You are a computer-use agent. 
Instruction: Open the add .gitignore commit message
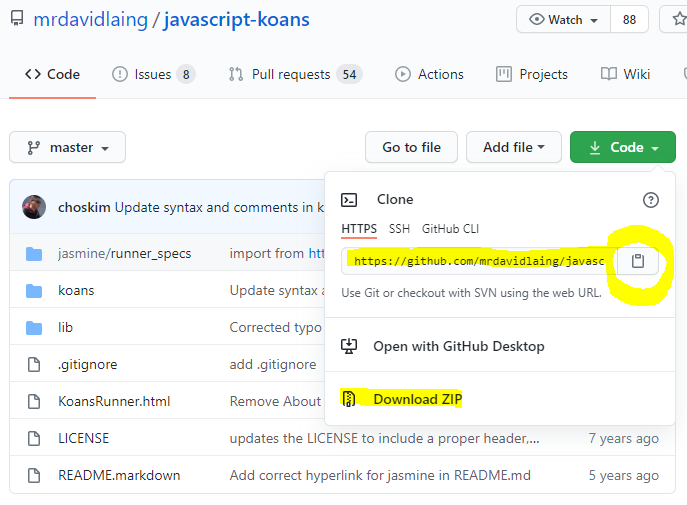pos(273,364)
